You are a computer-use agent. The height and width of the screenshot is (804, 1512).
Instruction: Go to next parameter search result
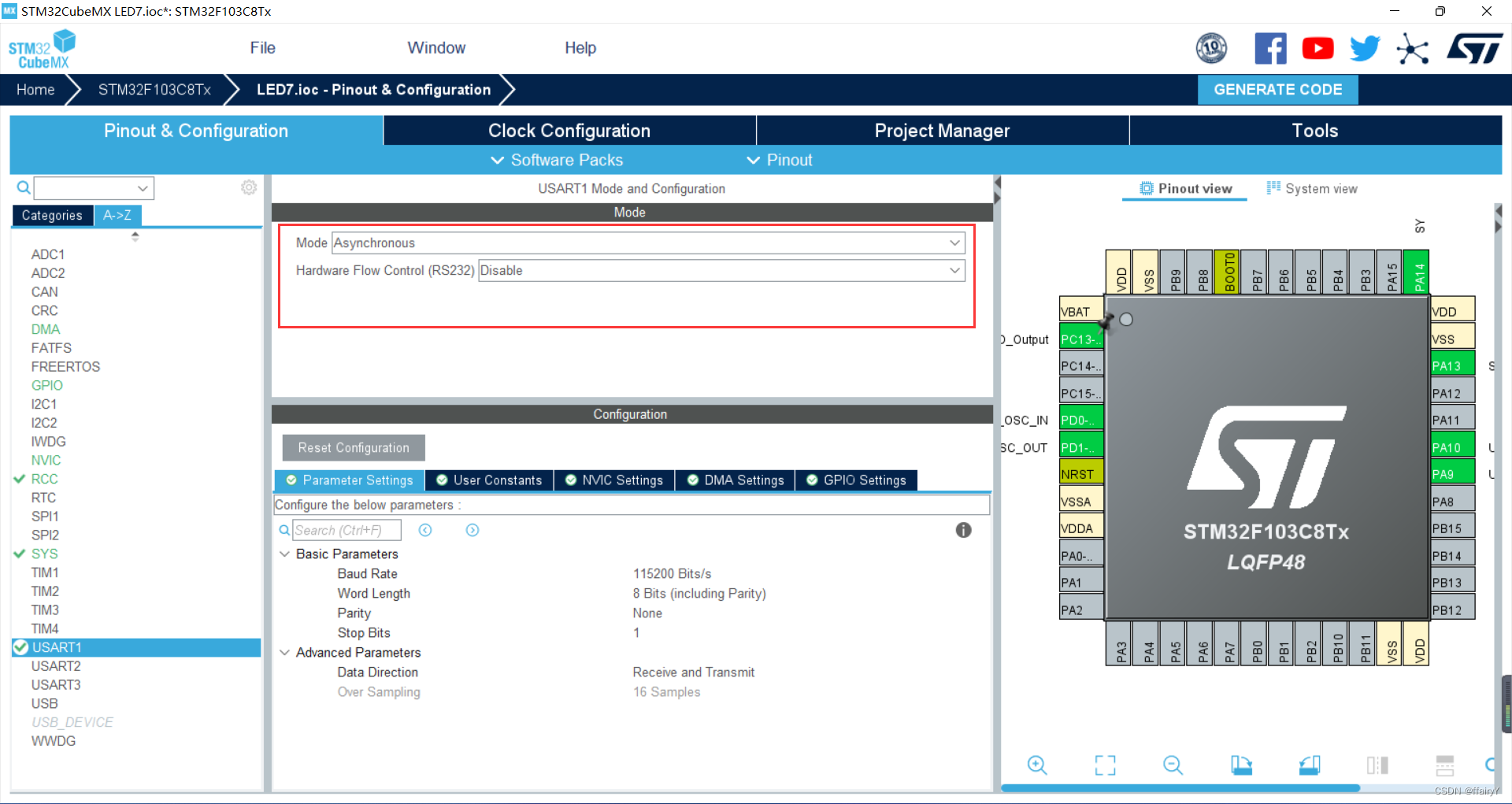[472, 530]
